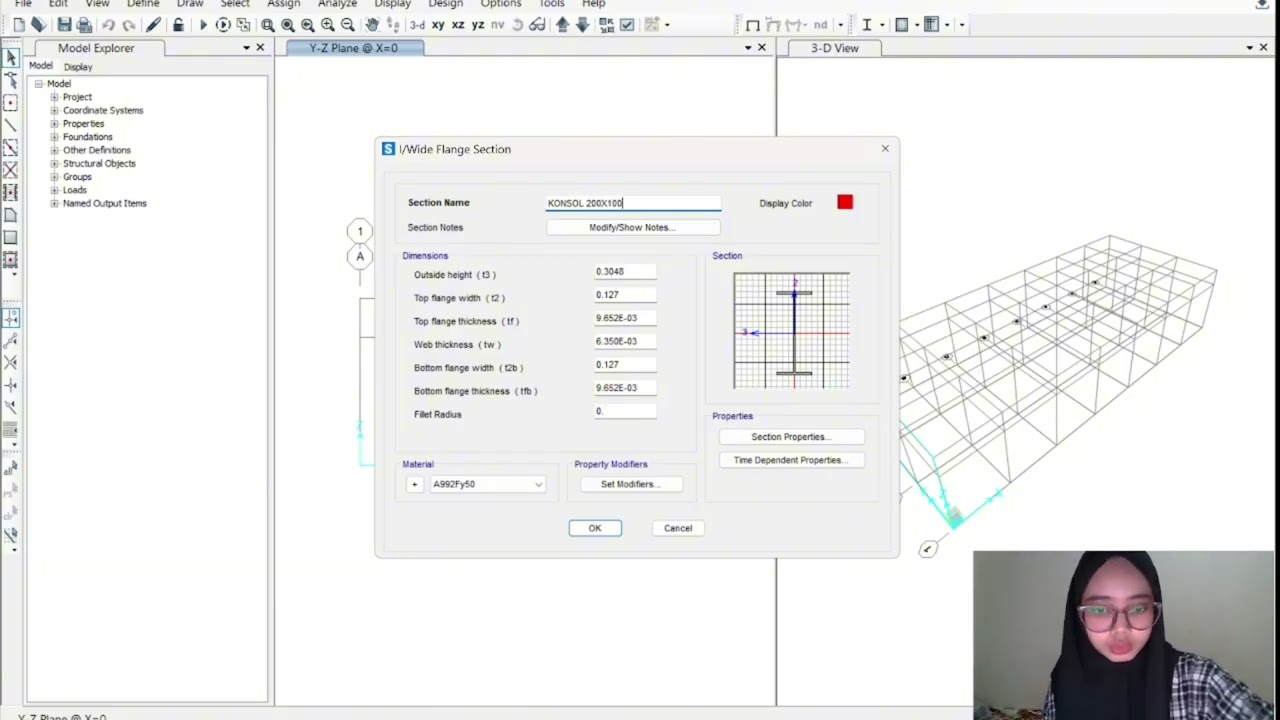This screenshot has width=1280, height=720.
Task: Select the Pan hand tool icon
Action: click(372, 25)
